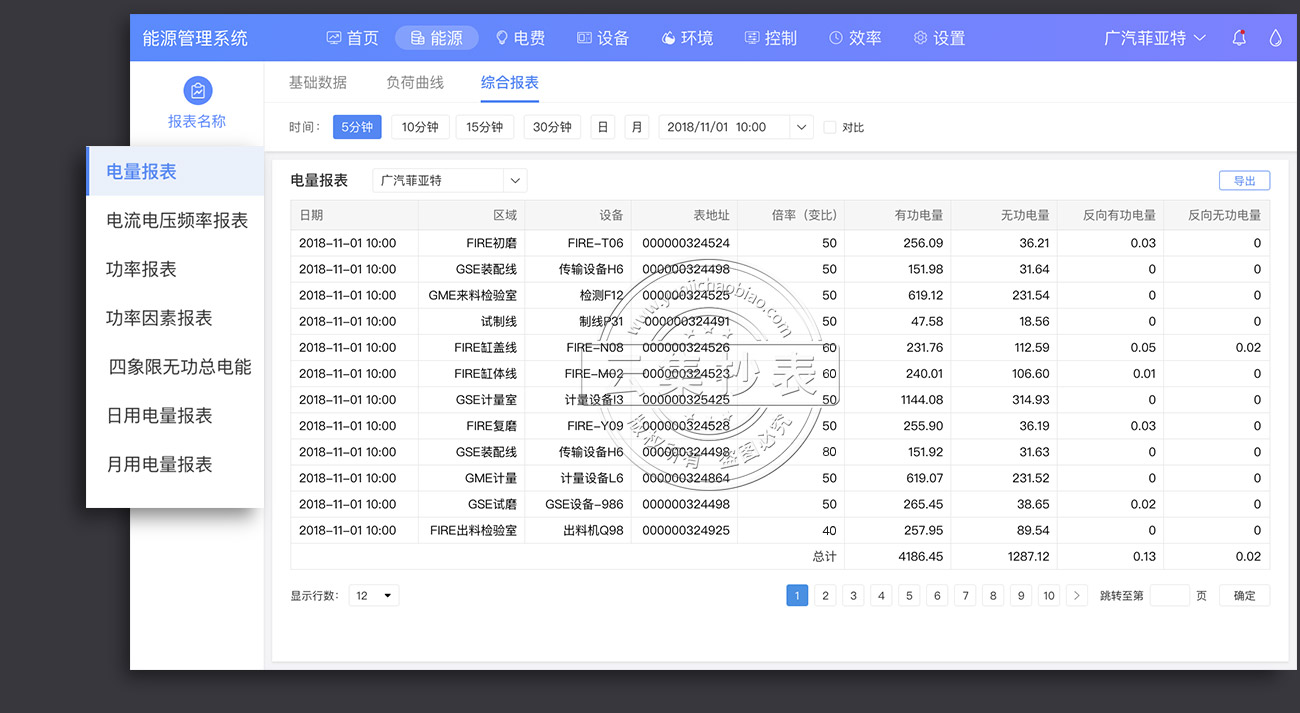Enable the 对比 comparison checkbox

point(829,127)
